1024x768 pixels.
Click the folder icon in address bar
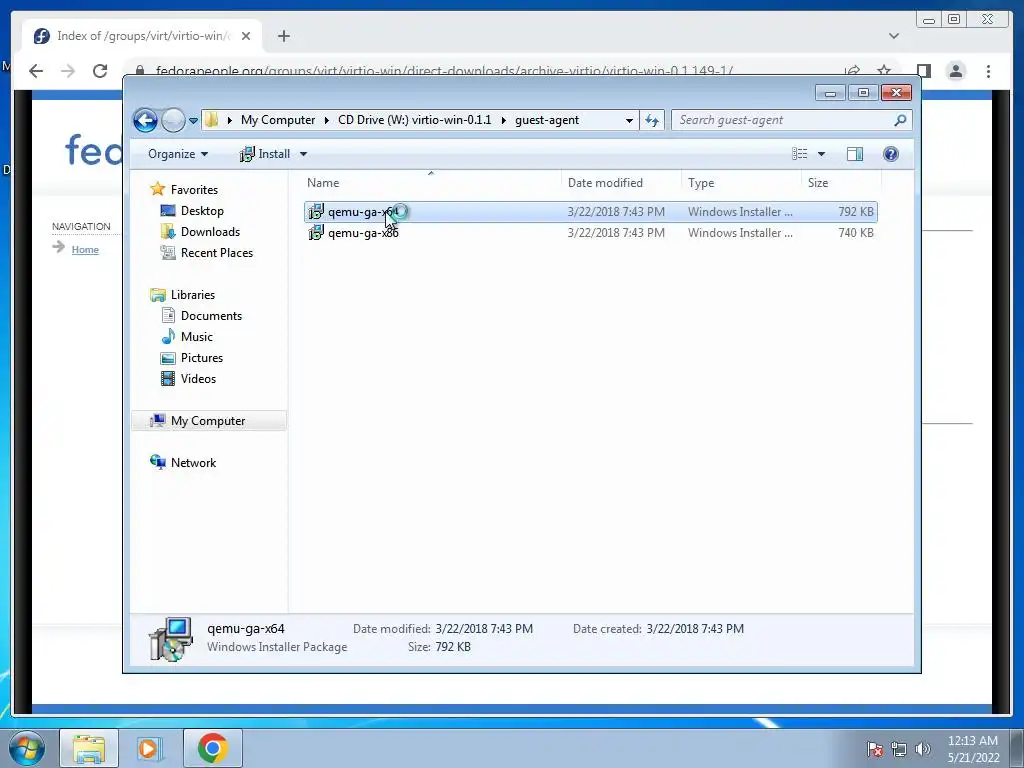click(212, 120)
